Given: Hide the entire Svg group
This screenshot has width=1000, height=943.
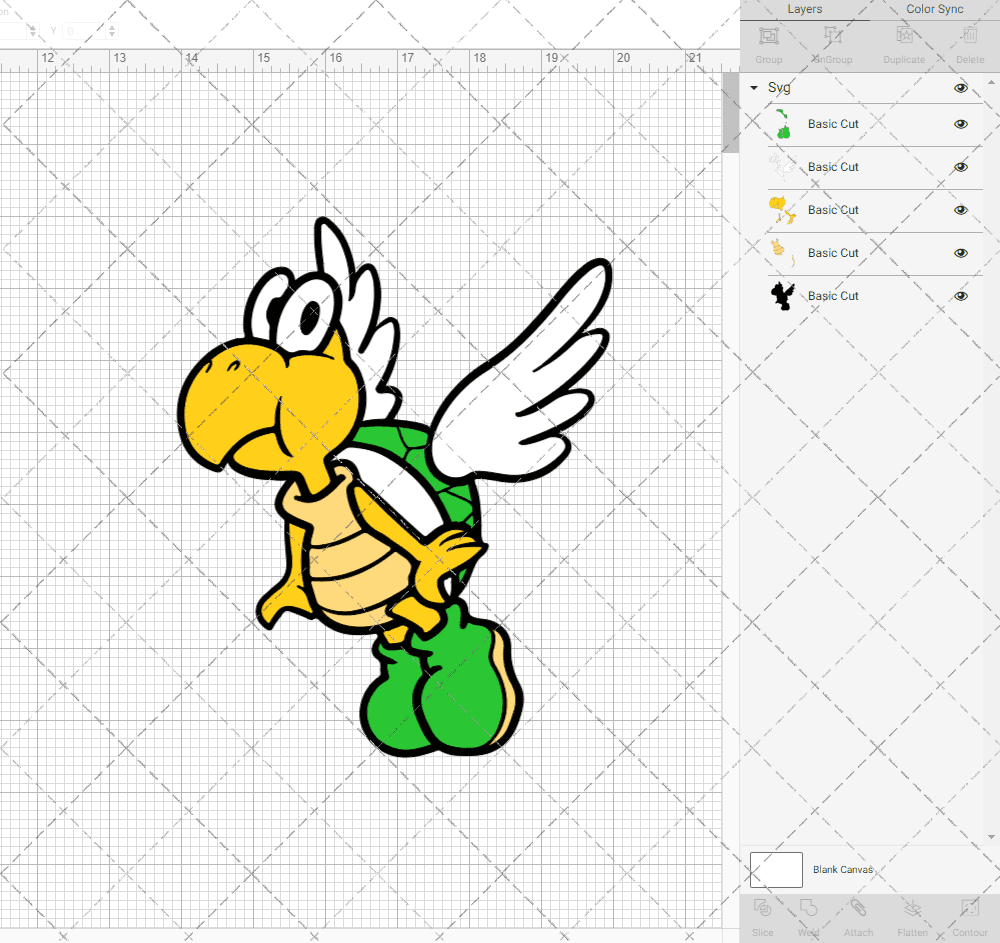Looking at the screenshot, I should click(960, 88).
